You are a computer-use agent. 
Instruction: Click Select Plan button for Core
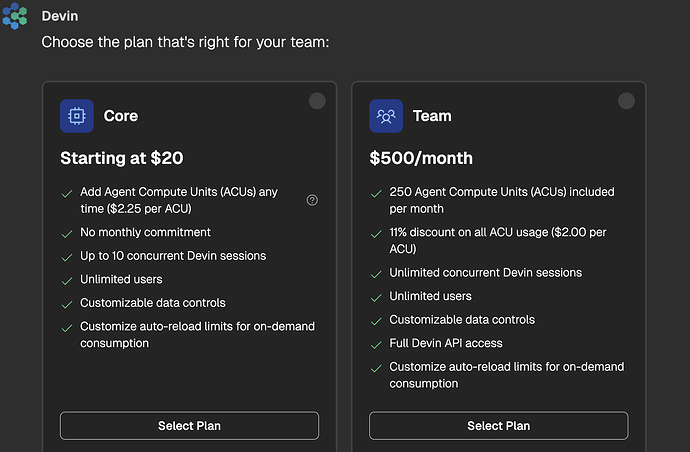coord(189,426)
